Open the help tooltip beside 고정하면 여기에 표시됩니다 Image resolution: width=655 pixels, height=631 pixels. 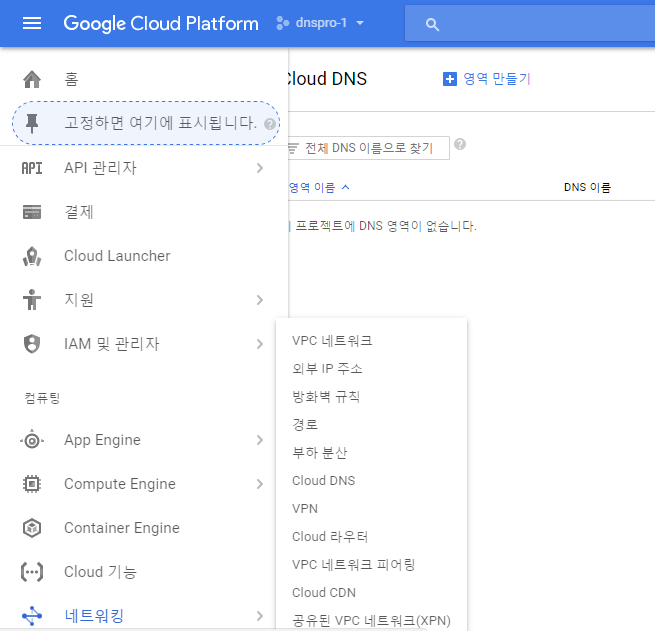point(270,124)
